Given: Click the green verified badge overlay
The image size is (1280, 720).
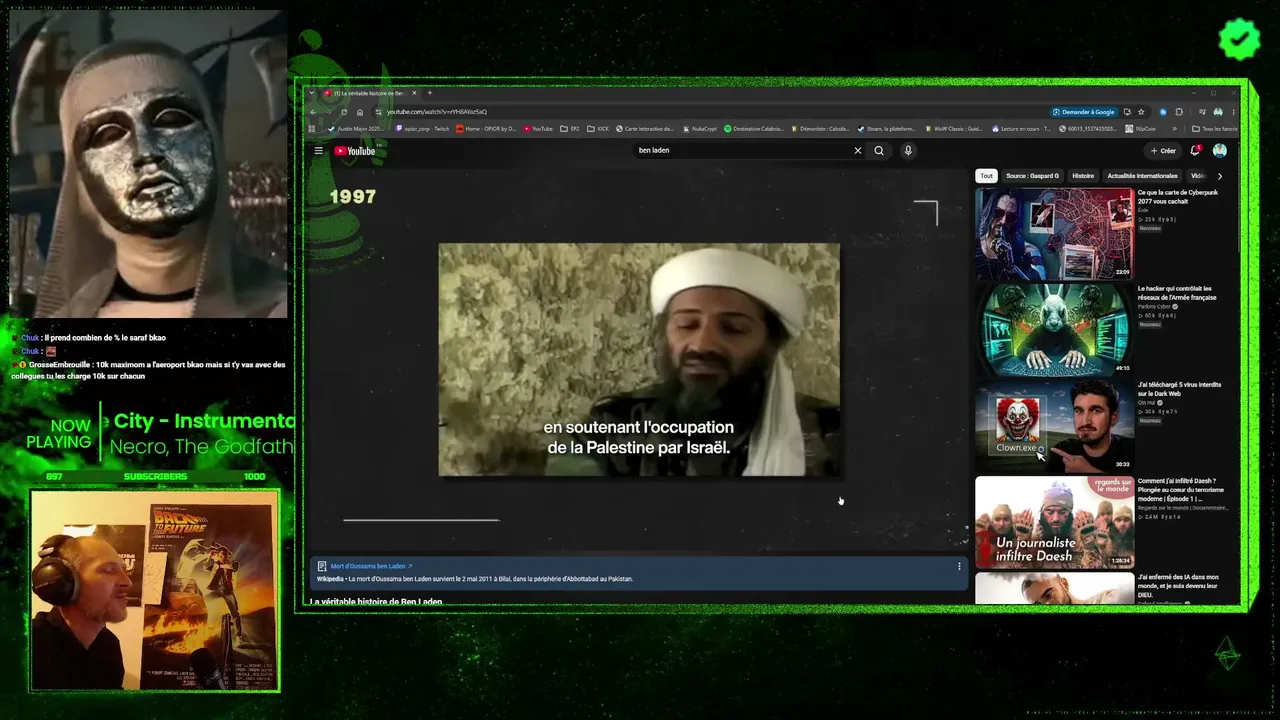Looking at the screenshot, I should [x=1240, y=39].
